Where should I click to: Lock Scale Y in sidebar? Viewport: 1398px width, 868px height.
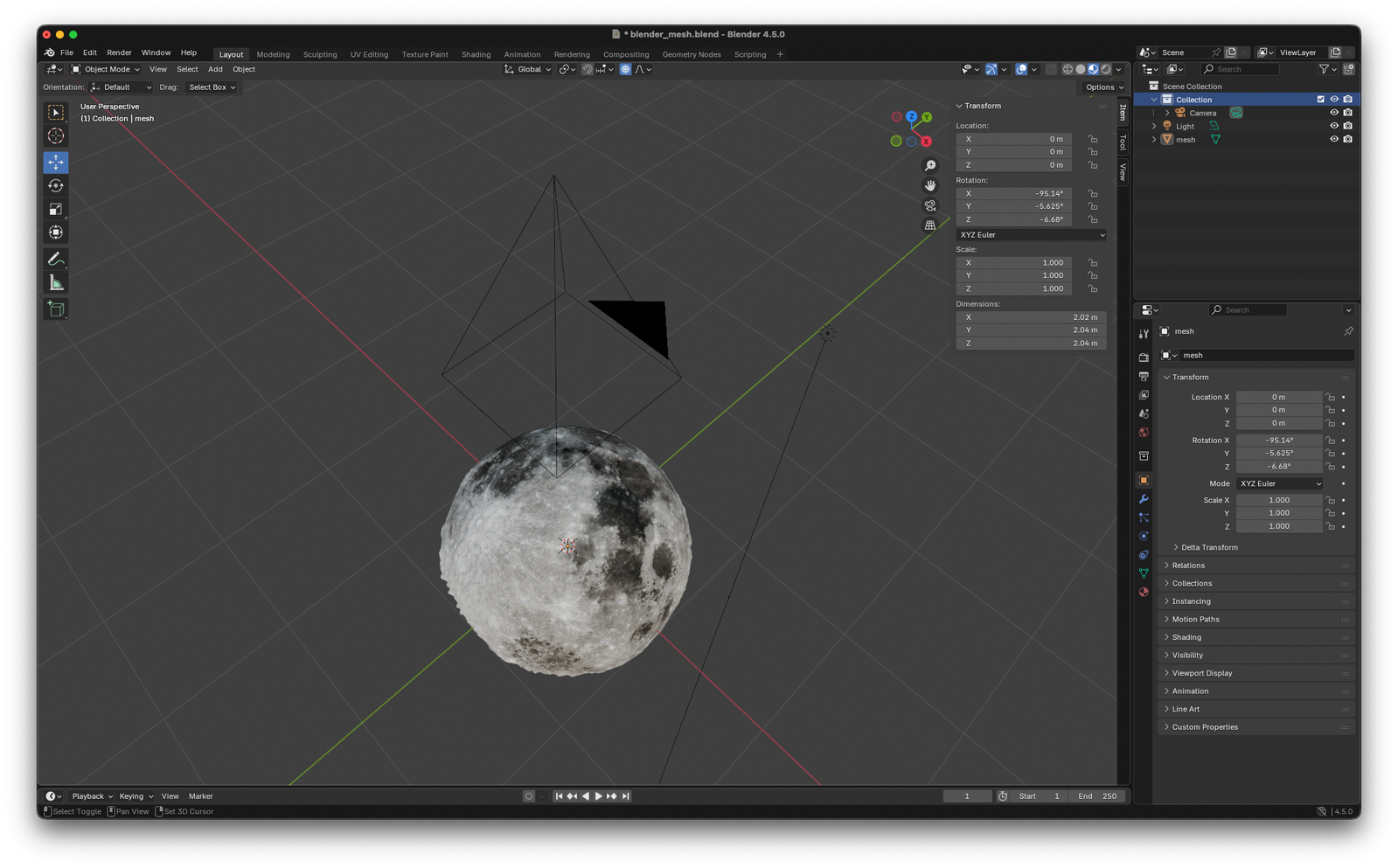(x=1093, y=275)
